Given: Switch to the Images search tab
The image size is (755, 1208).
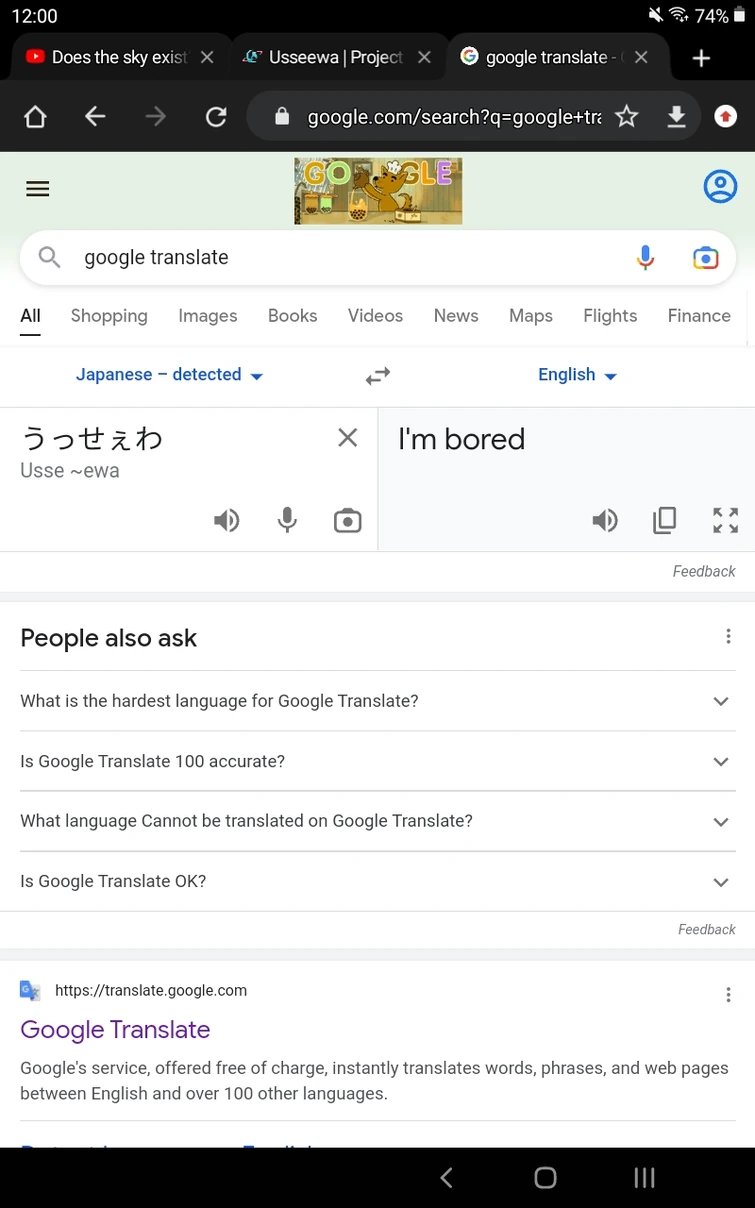Looking at the screenshot, I should pos(207,316).
